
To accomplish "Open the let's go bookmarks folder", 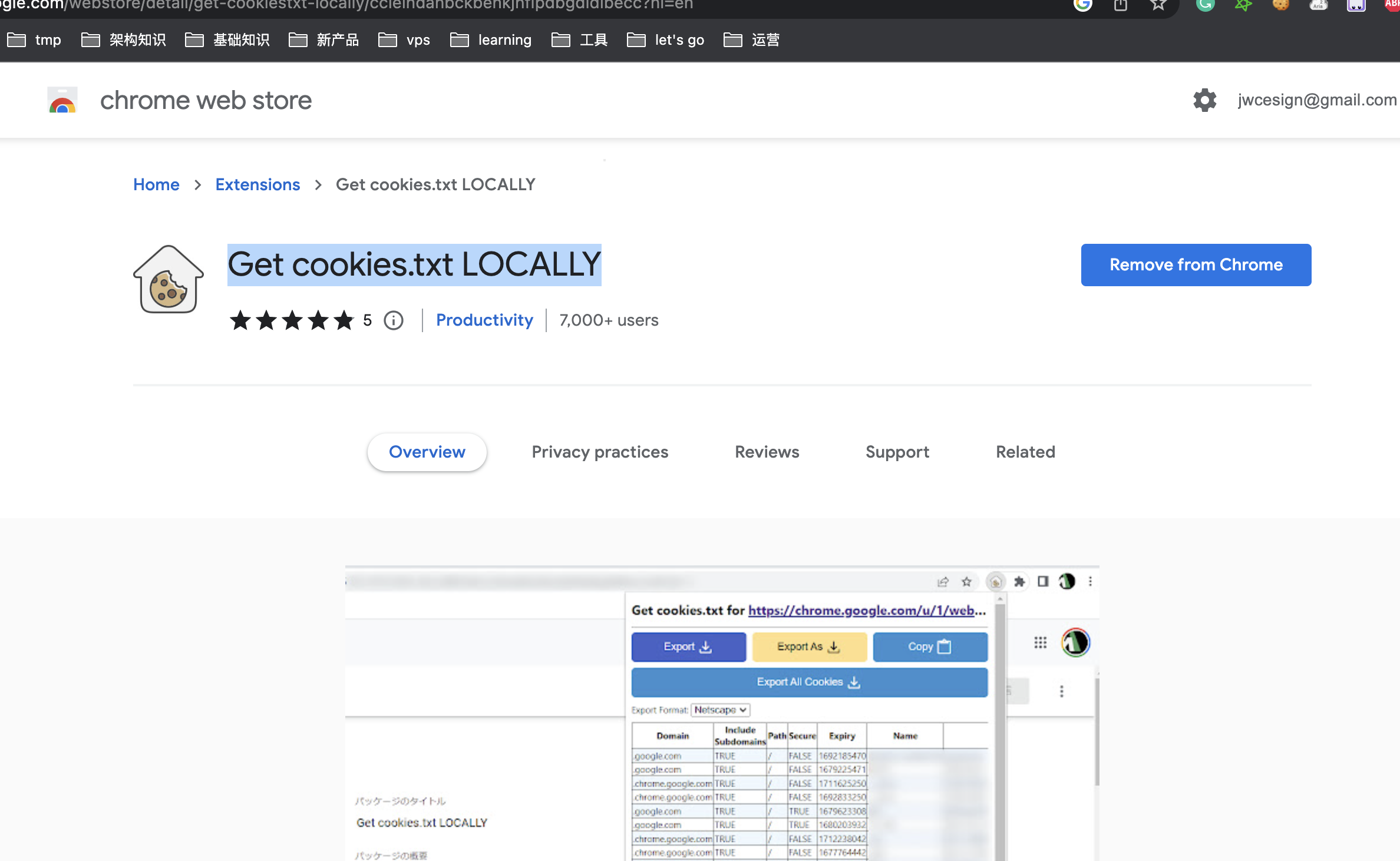I will click(666, 40).
